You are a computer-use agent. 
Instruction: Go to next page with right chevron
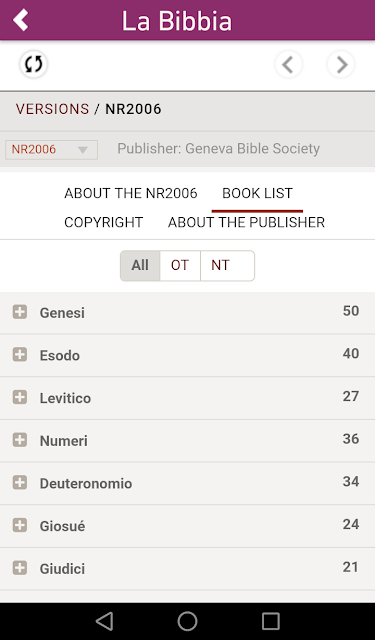pos(341,64)
